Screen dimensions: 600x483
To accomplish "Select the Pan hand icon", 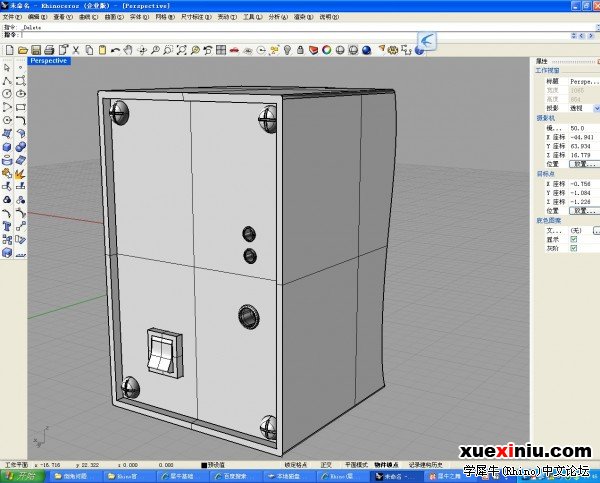I will [128, 50].
